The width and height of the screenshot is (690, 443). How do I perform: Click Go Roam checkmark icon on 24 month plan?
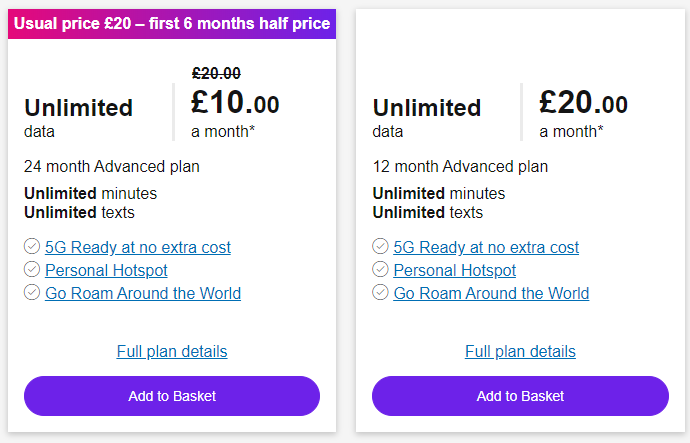coord(32,292)
